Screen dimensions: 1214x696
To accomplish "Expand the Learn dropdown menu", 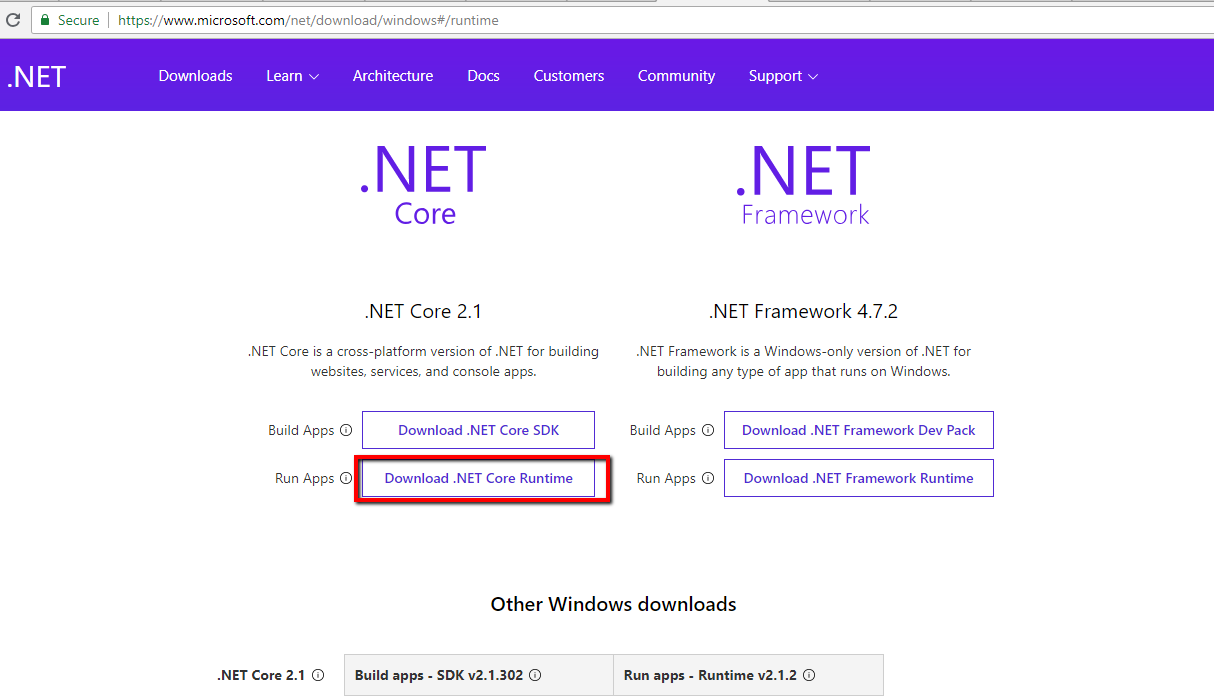I will pos(292,75).
